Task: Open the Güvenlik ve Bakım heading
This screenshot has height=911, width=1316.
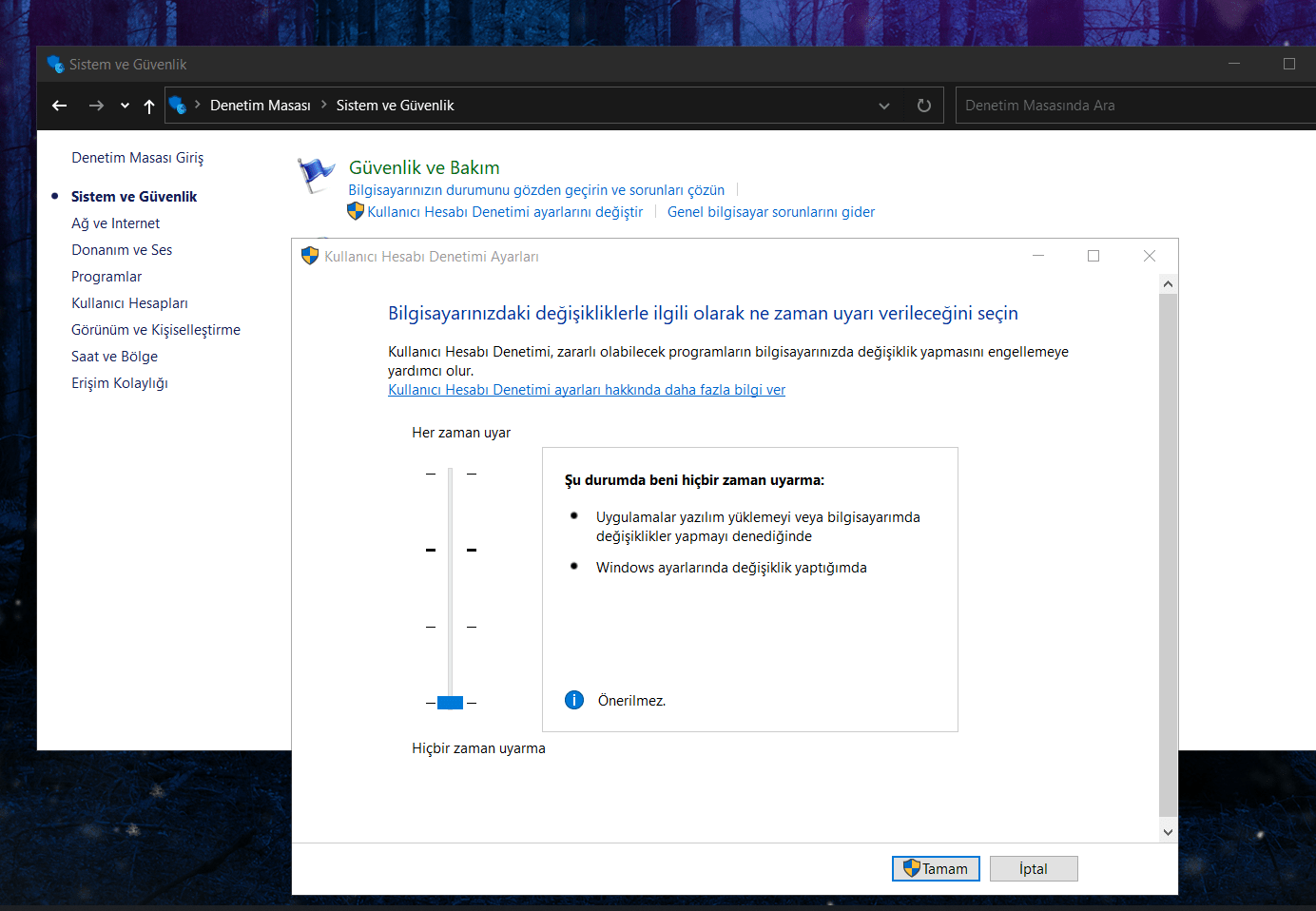Action: pyautogui.click(x=424, y=167)
